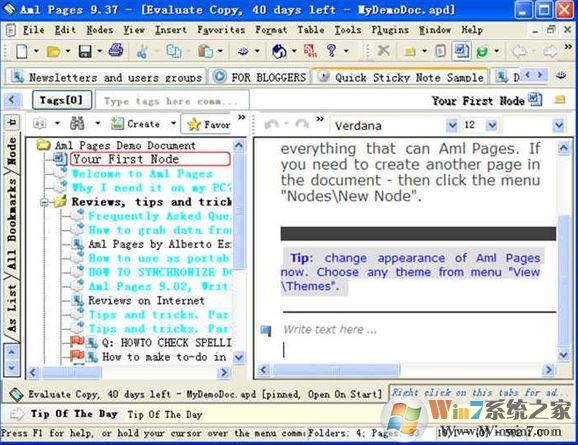Click the yellow sticky note toolbar icon
Image resolution: width=578 pixels, height=445 pixels.
(410, 52)
